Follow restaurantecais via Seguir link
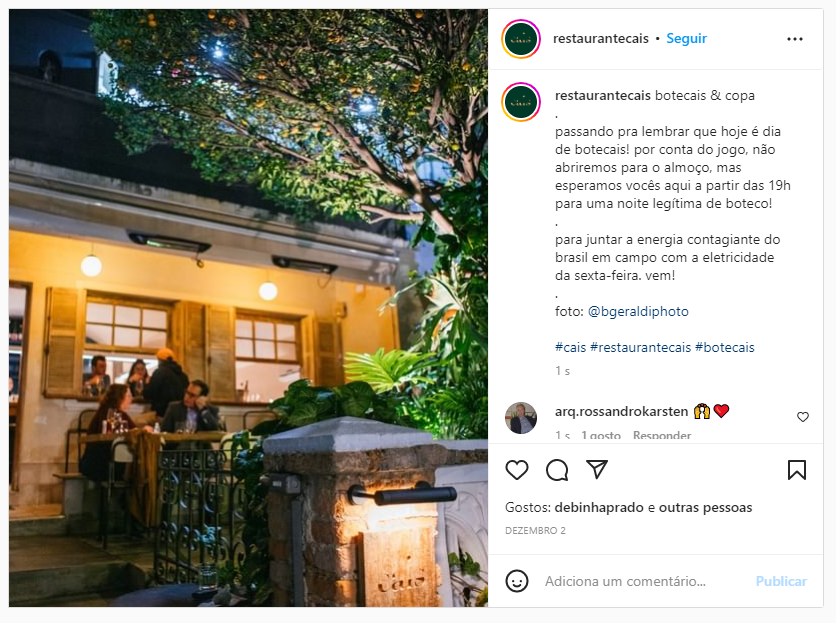The height and width of the screenshot is (623, 836). 686,38
